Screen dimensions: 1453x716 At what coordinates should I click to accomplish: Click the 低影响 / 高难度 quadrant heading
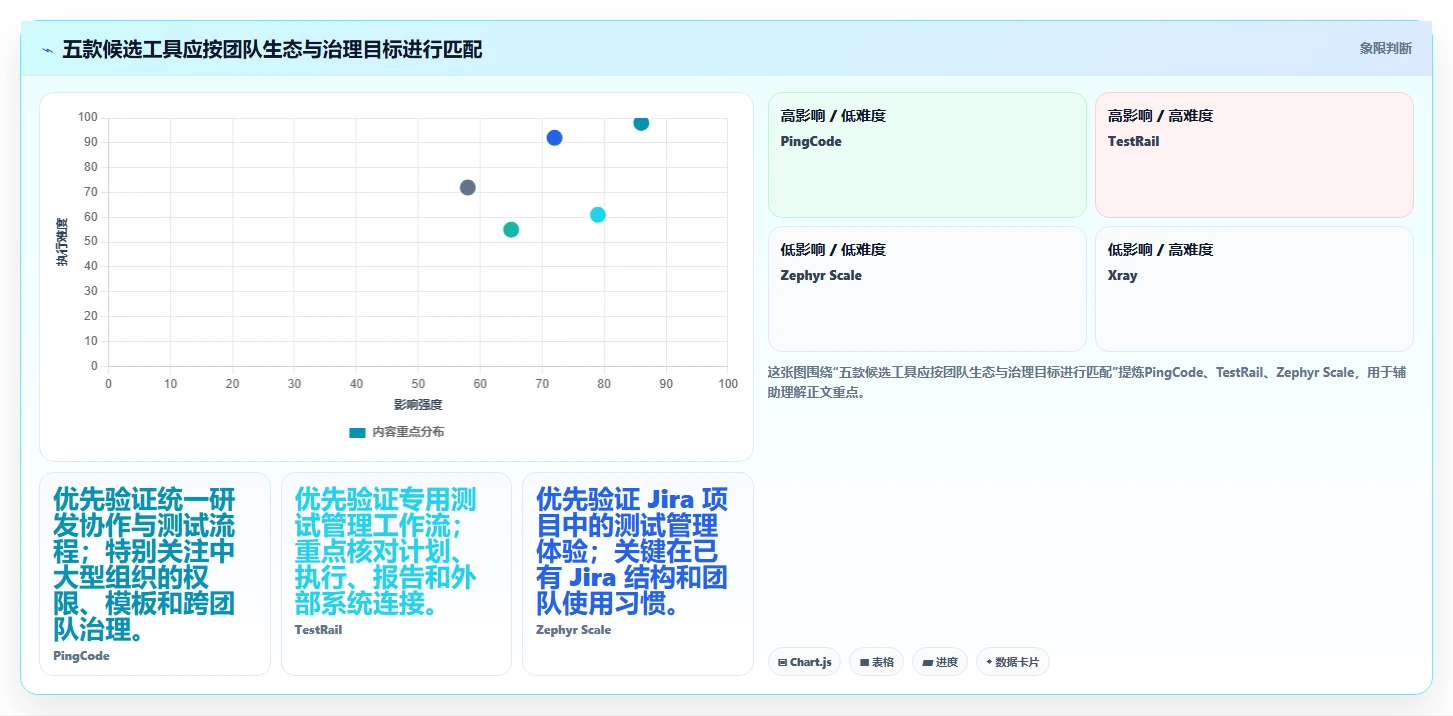(x=1160, y=250)
